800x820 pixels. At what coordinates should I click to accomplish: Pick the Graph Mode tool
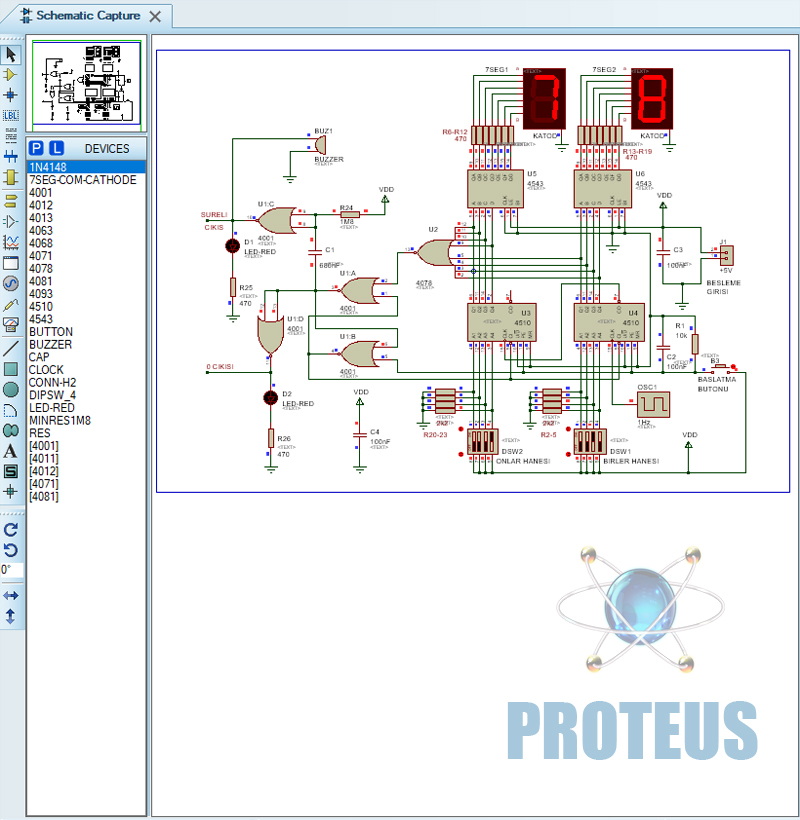point(11,242)
